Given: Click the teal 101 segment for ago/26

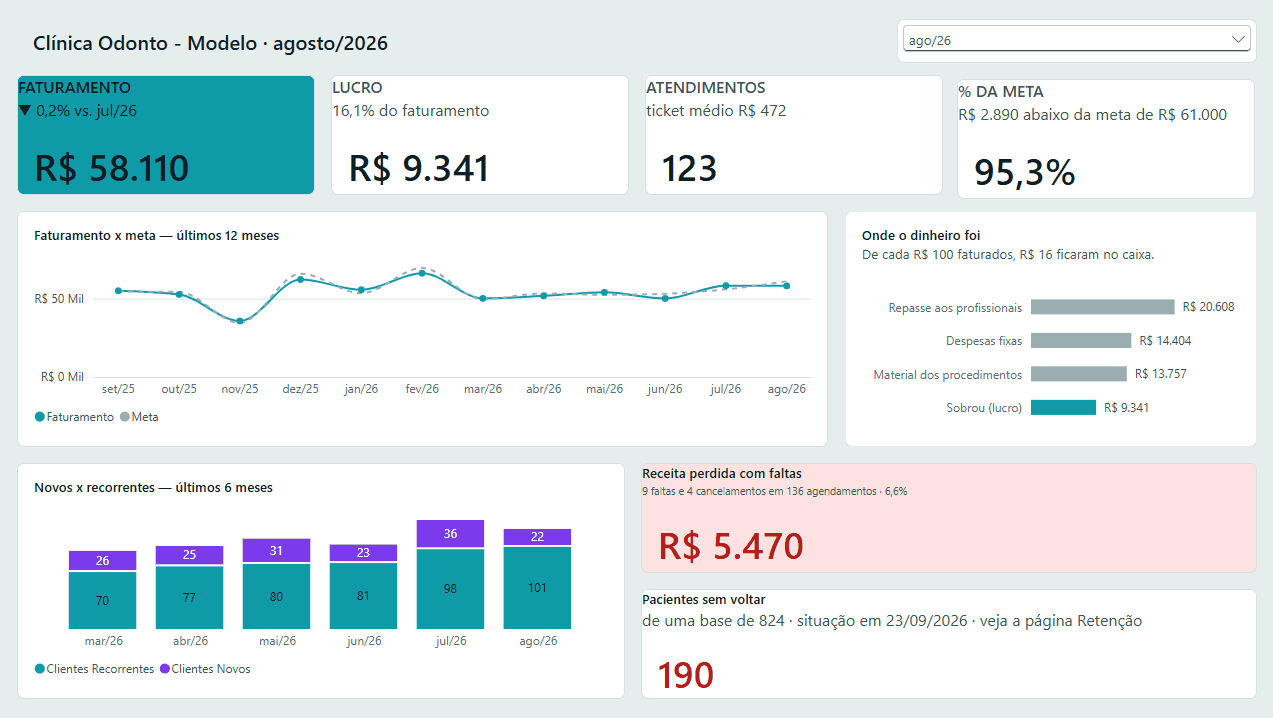Looking at the screenshot, I should coord(537,588).
